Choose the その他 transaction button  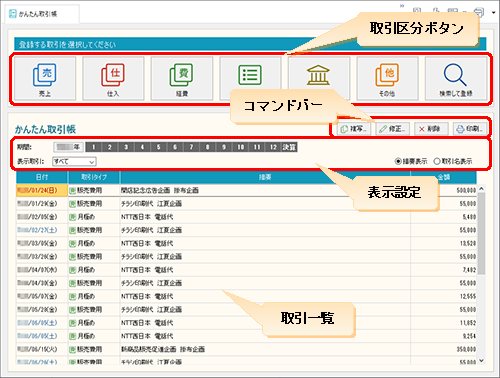tap(387, 78)
